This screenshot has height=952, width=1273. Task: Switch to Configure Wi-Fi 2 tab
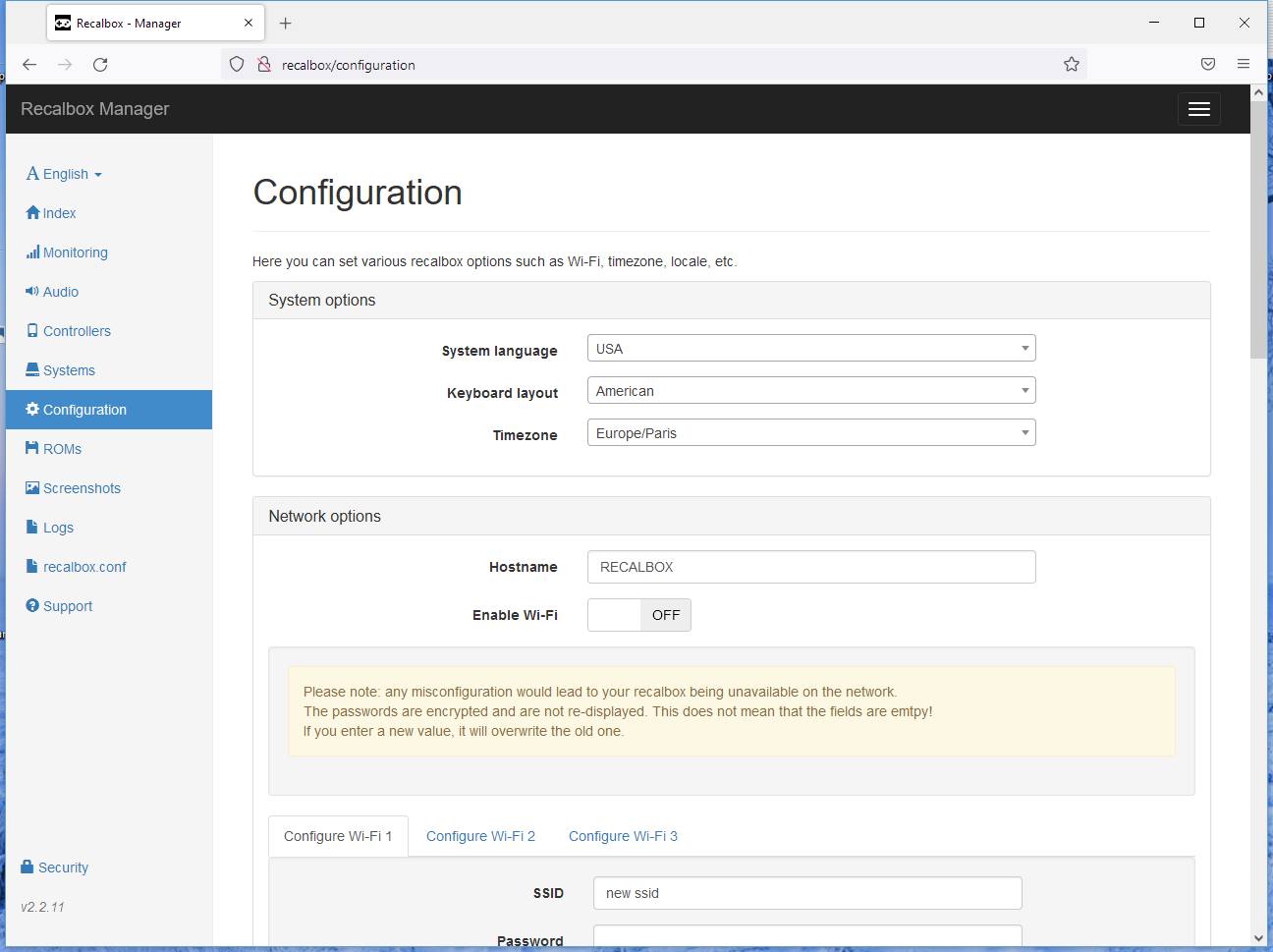tap(480, 836)
